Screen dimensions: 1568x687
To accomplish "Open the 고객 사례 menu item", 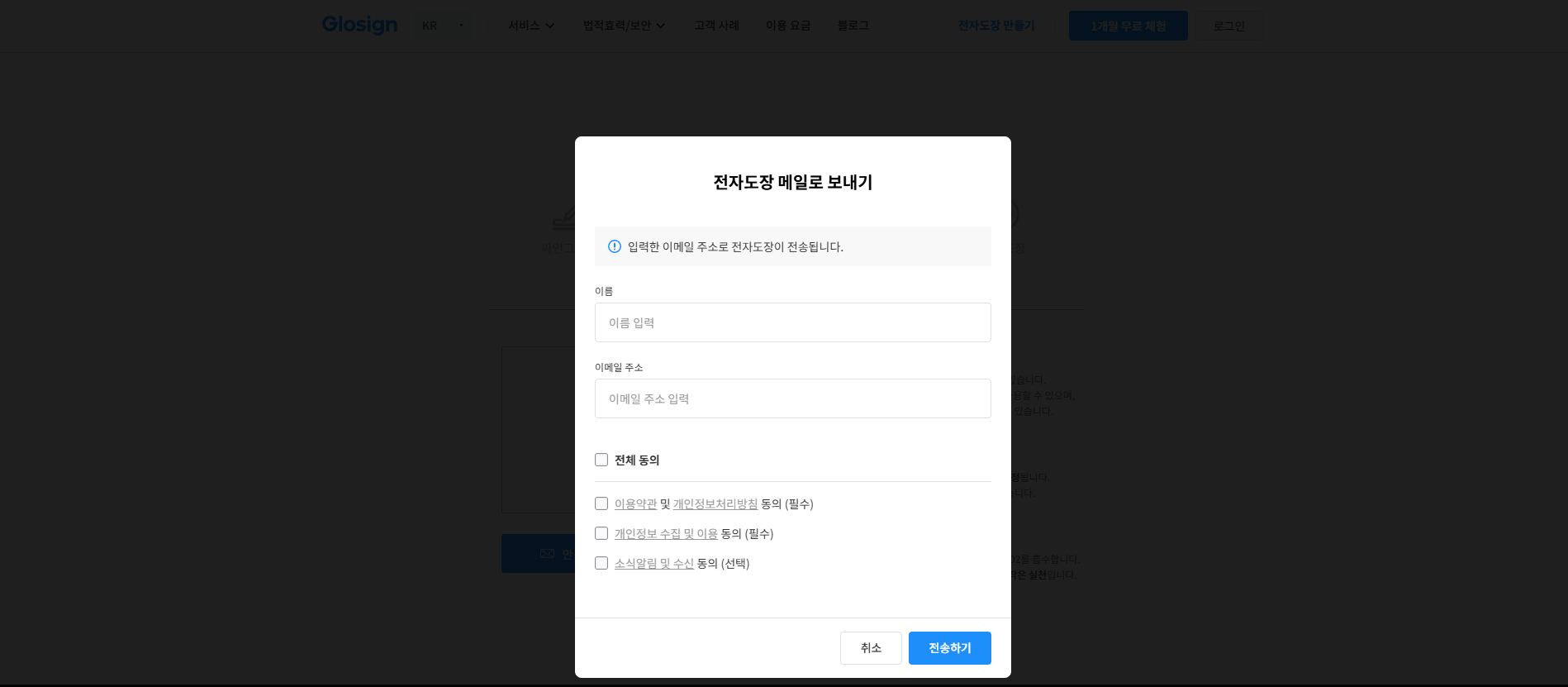I will (716, 26).
